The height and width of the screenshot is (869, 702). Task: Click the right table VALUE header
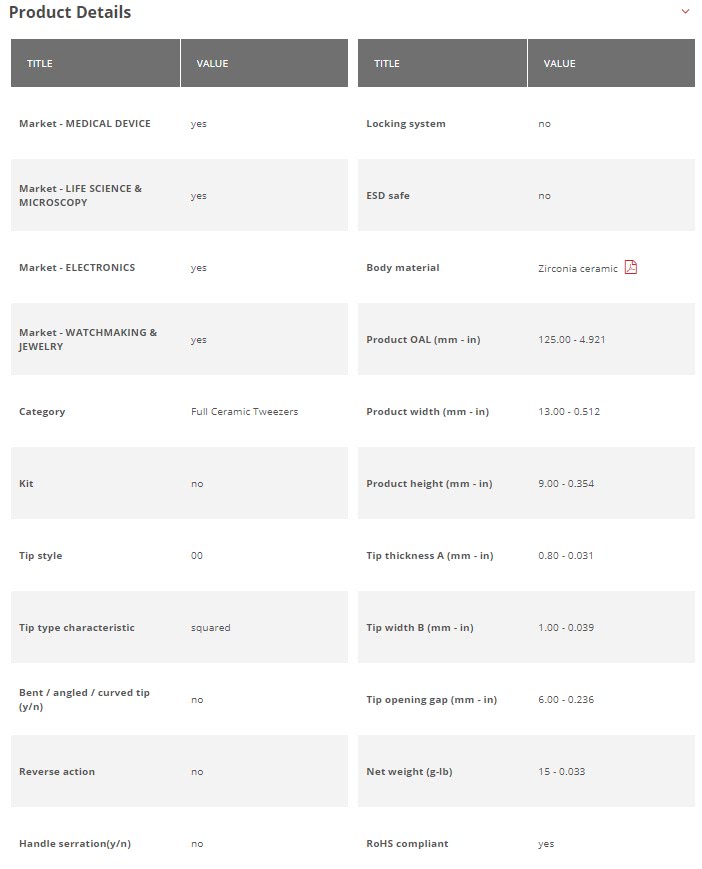[x=559, y=63]
